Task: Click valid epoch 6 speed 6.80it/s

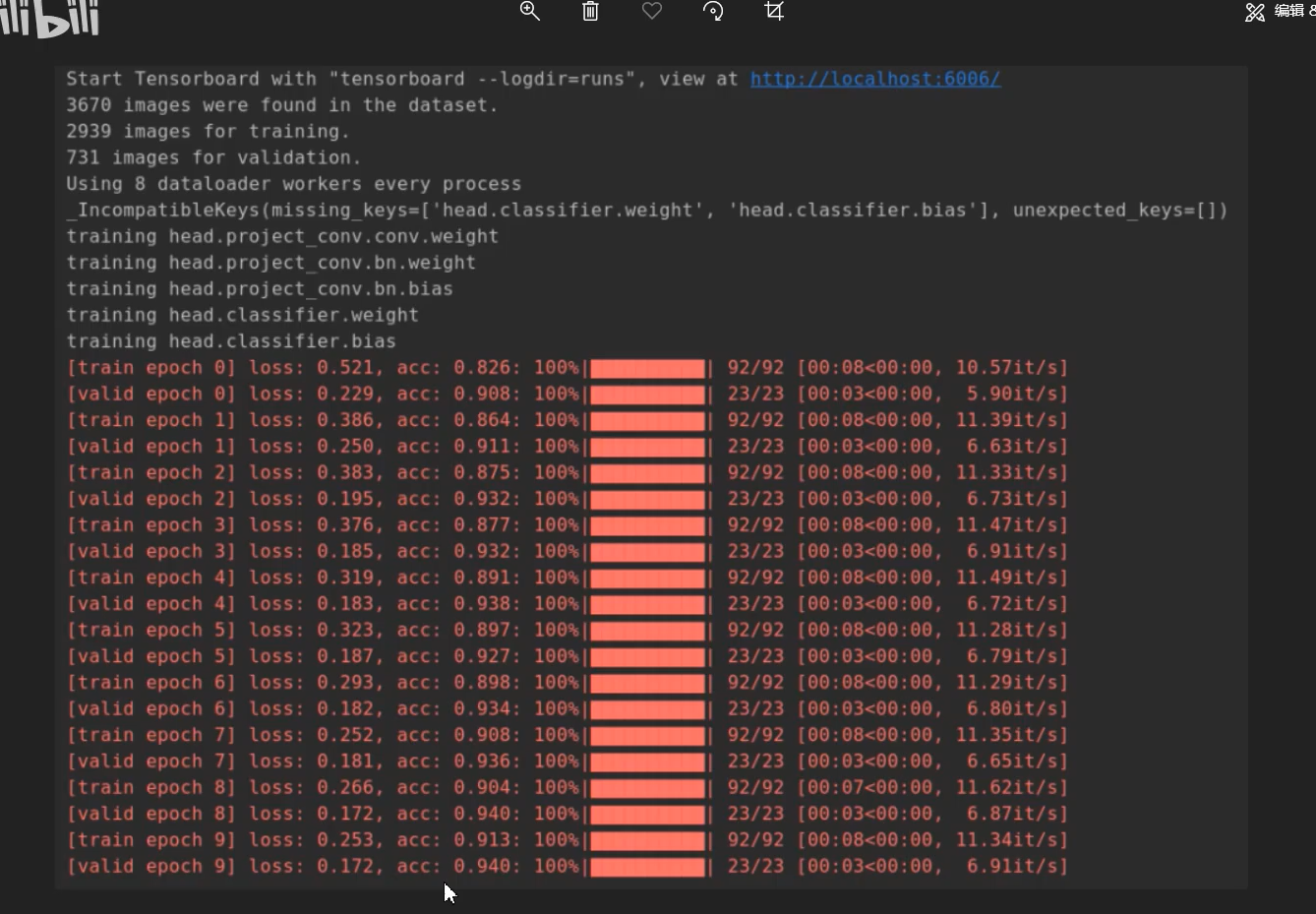Action: [1014, 708]
